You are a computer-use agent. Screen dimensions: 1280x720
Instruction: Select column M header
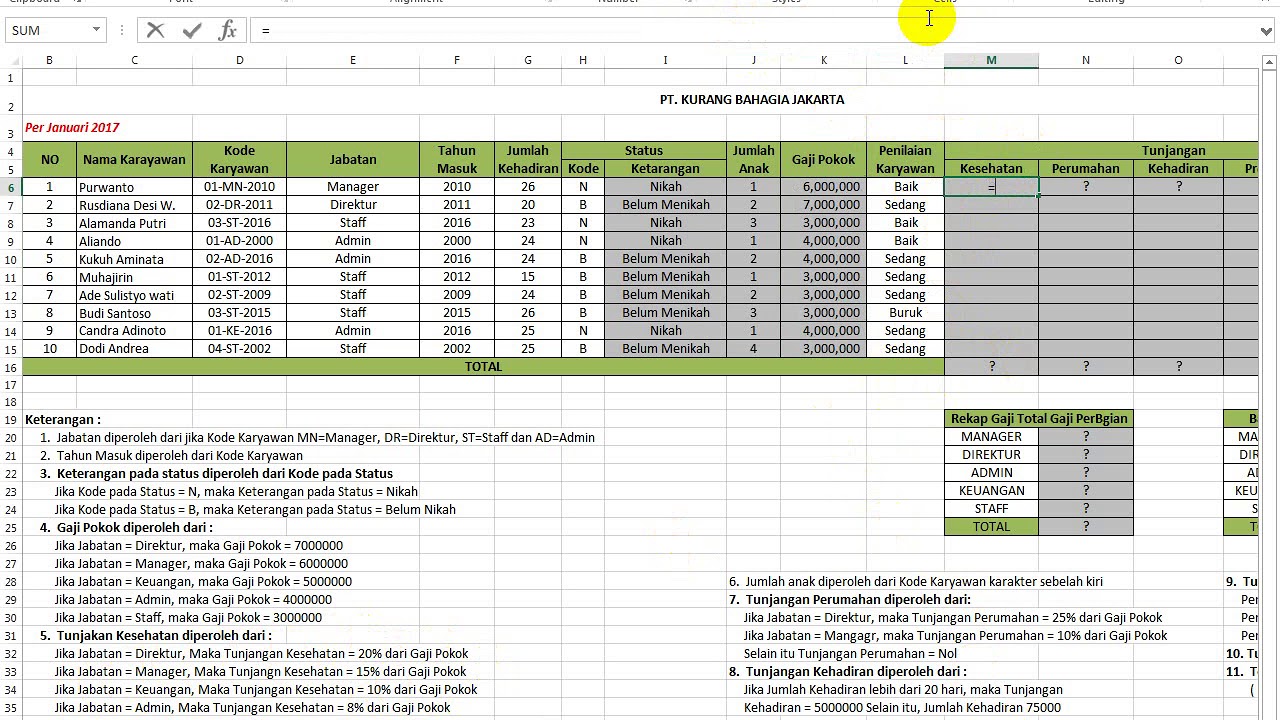point(991,61)
